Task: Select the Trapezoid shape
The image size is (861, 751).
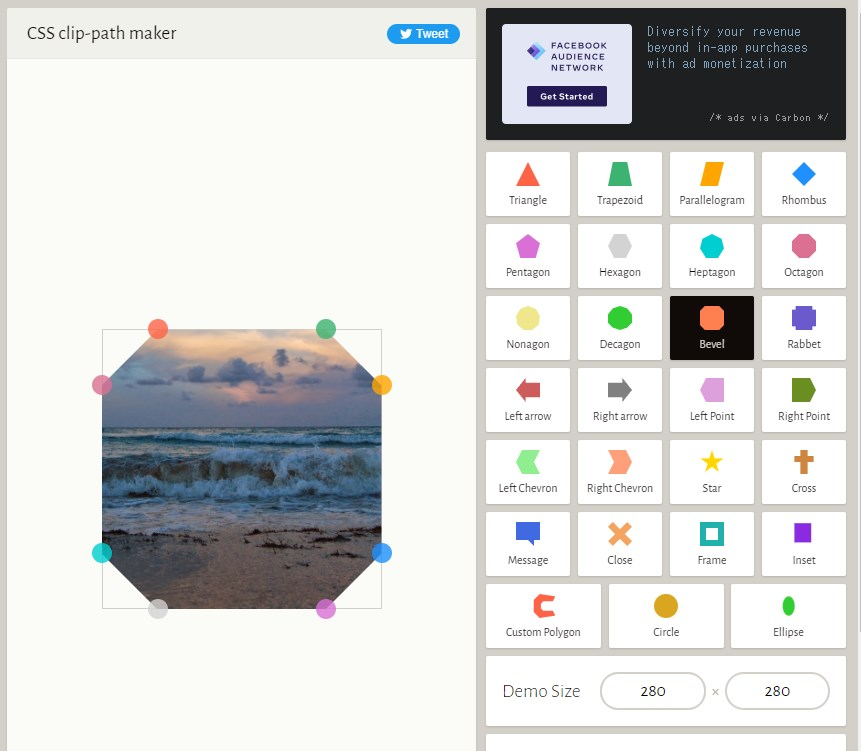Action: click(619, 184)
